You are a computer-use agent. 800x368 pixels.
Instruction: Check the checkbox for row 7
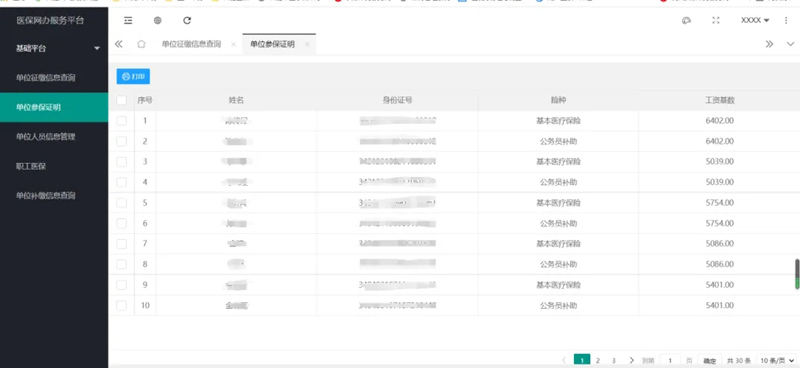coord(121,244)
